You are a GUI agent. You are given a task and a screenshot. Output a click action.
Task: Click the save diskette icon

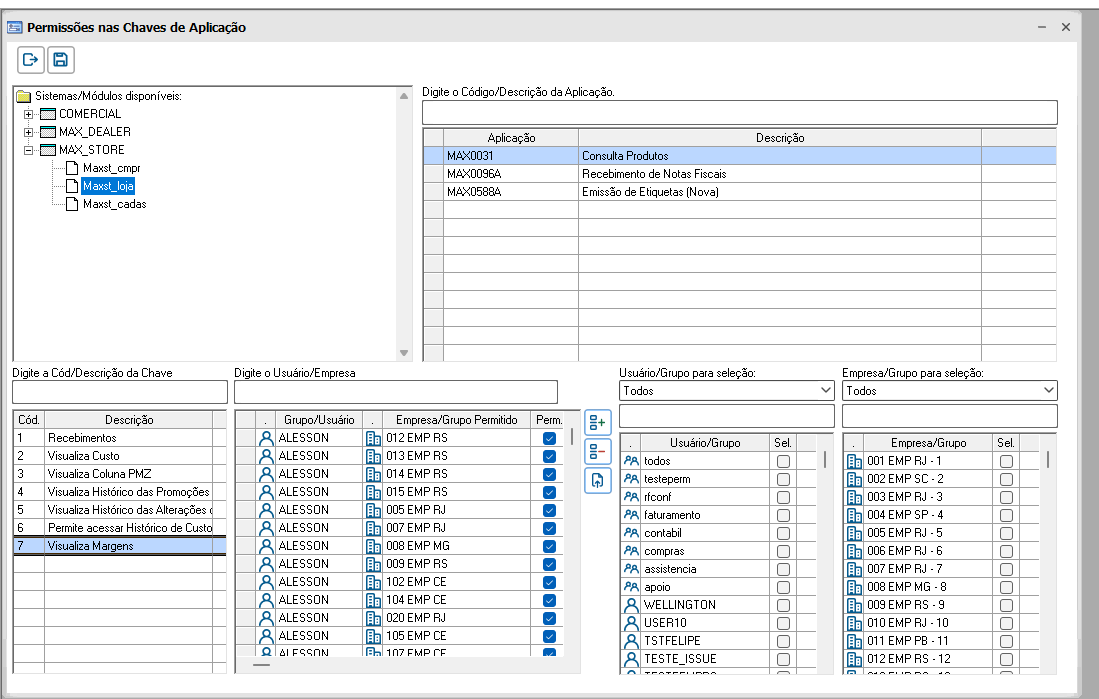(61, 60)
